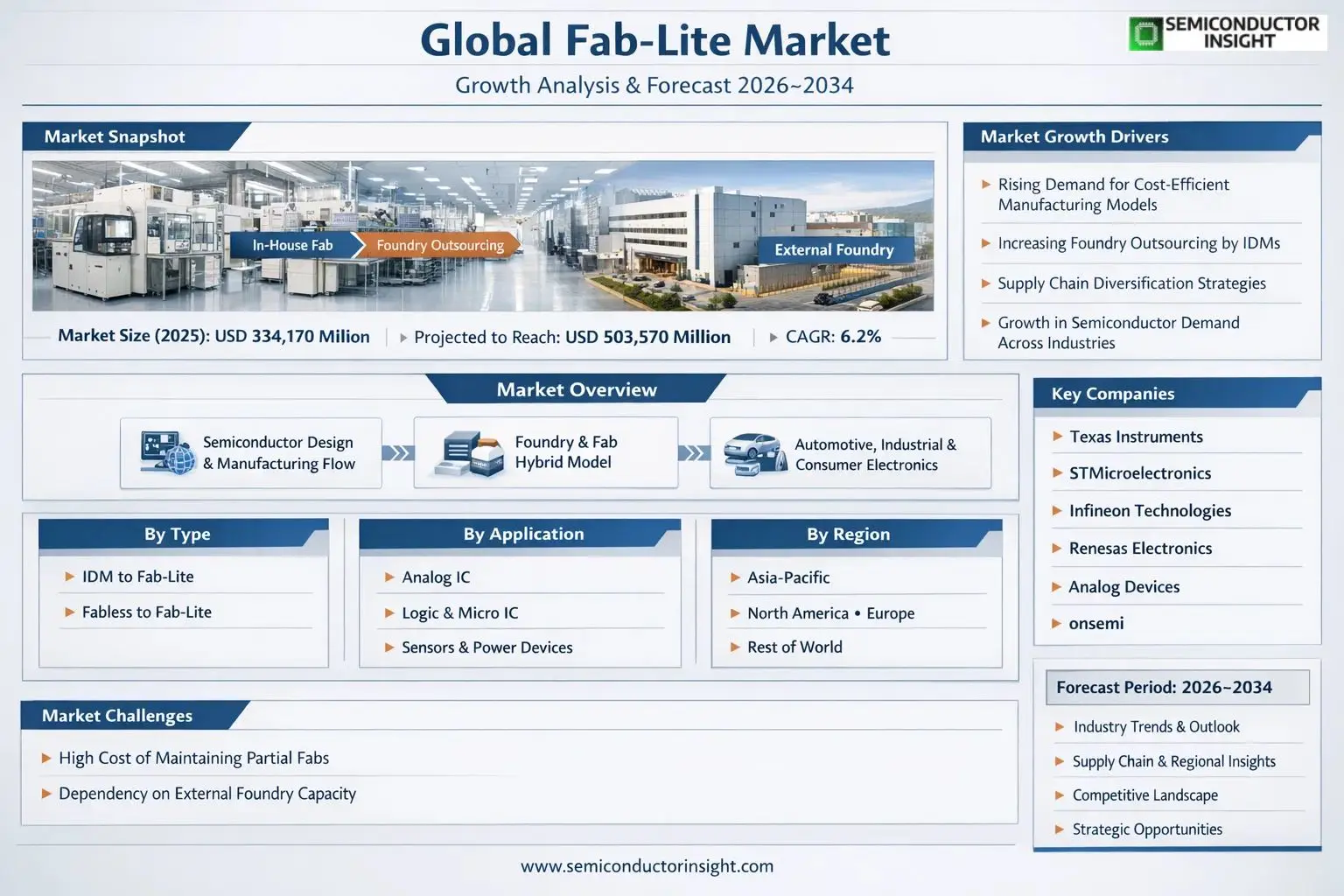This screenshot has height=896, width=1344.
Task: Click the Global Fab-Lite Market title
Action: point(654,40)
